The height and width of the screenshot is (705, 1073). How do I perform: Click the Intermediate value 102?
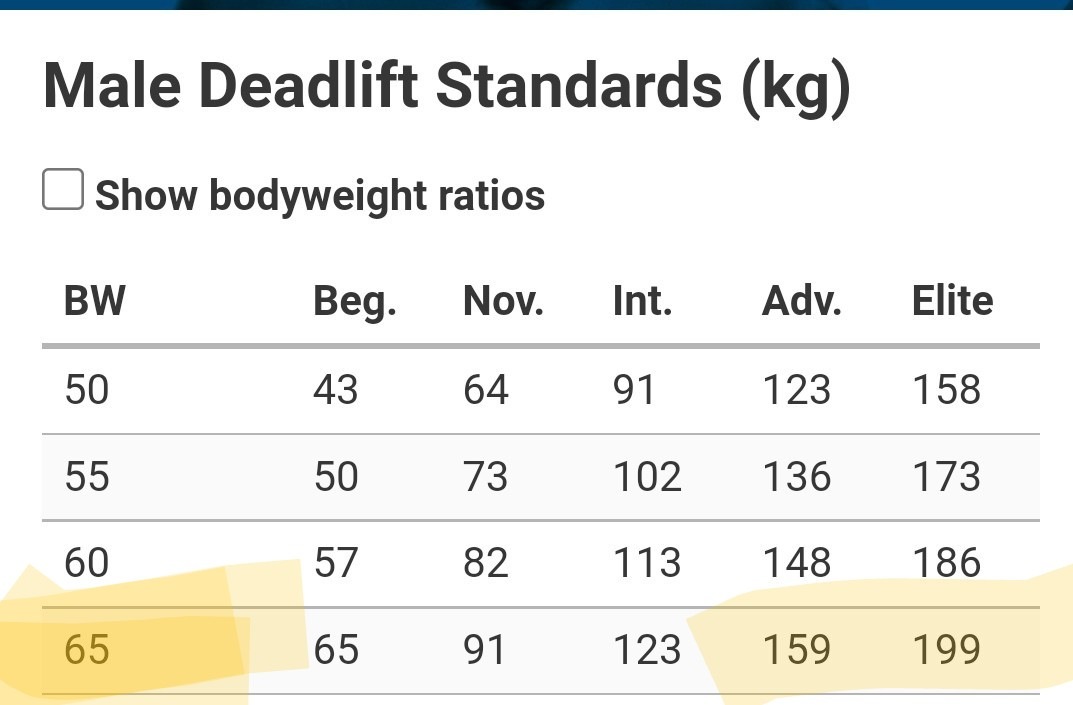tap(647, 476)
